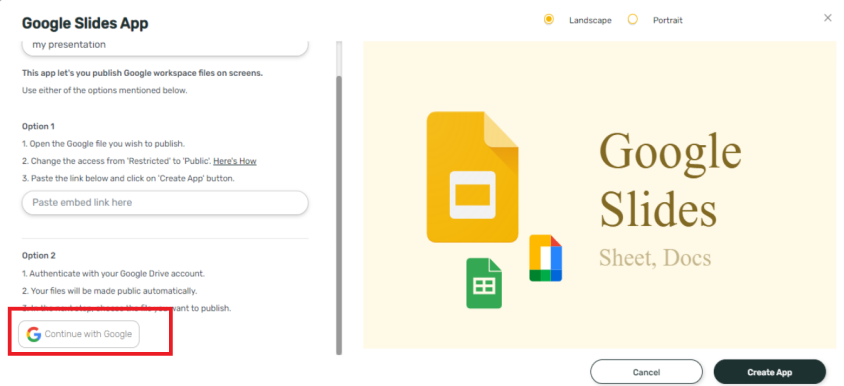Select the Portrait orientation
The image size is (844, 386).
(x=632, y=19)
